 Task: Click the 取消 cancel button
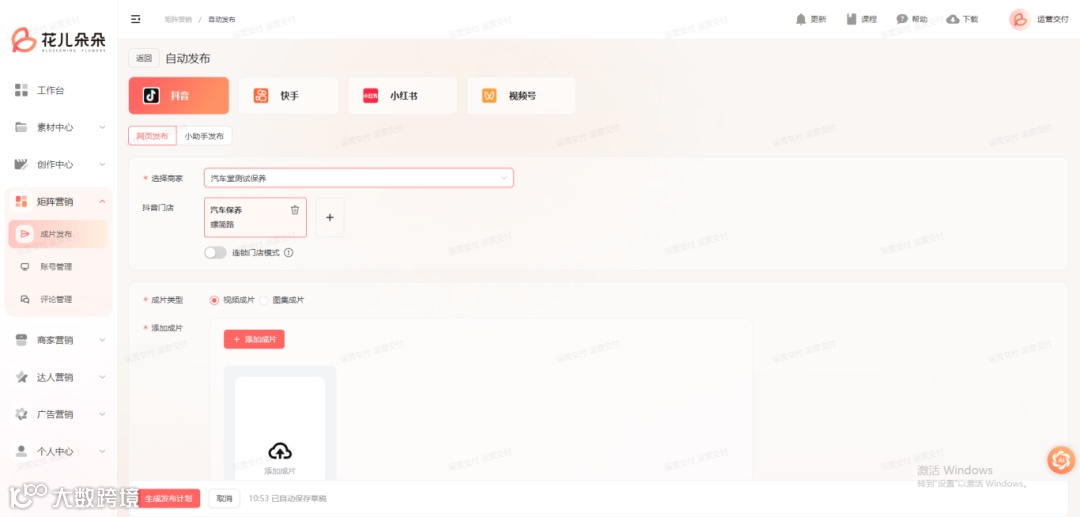tap(225, 498)
